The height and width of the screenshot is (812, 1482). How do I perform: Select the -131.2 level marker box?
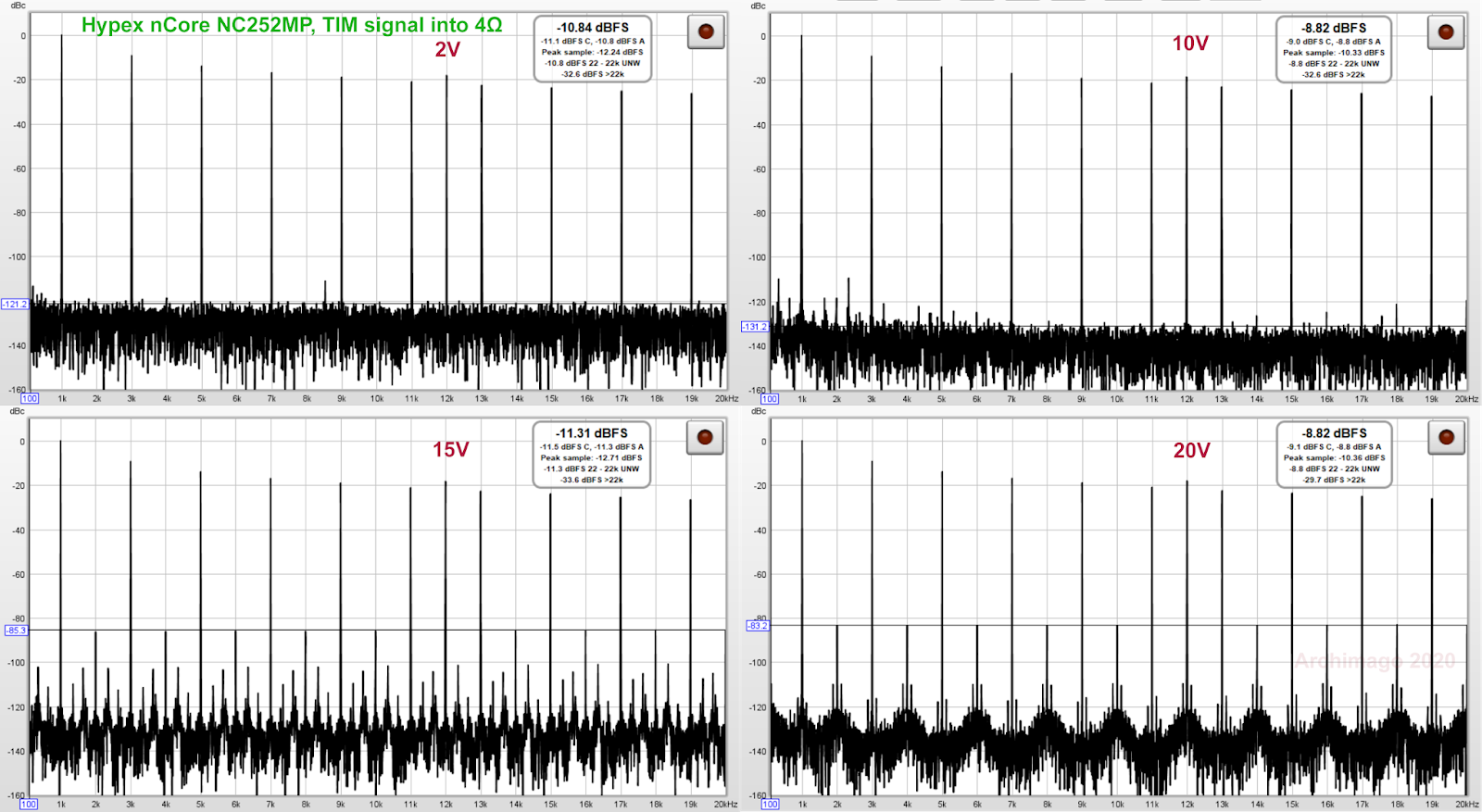(x=755, y=327)
